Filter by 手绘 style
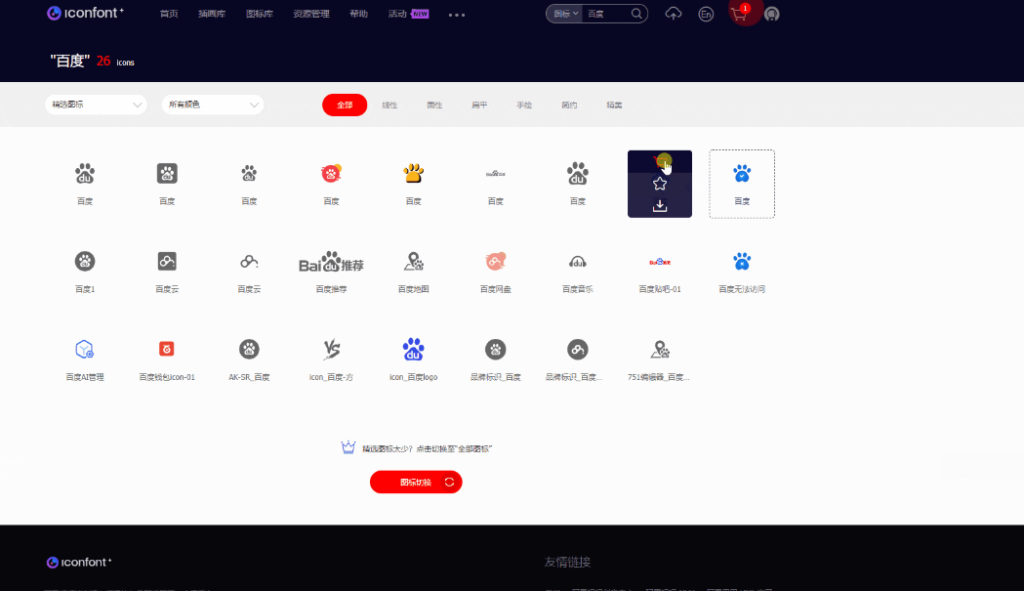1024x591 pixels. [x=524, y=105]
